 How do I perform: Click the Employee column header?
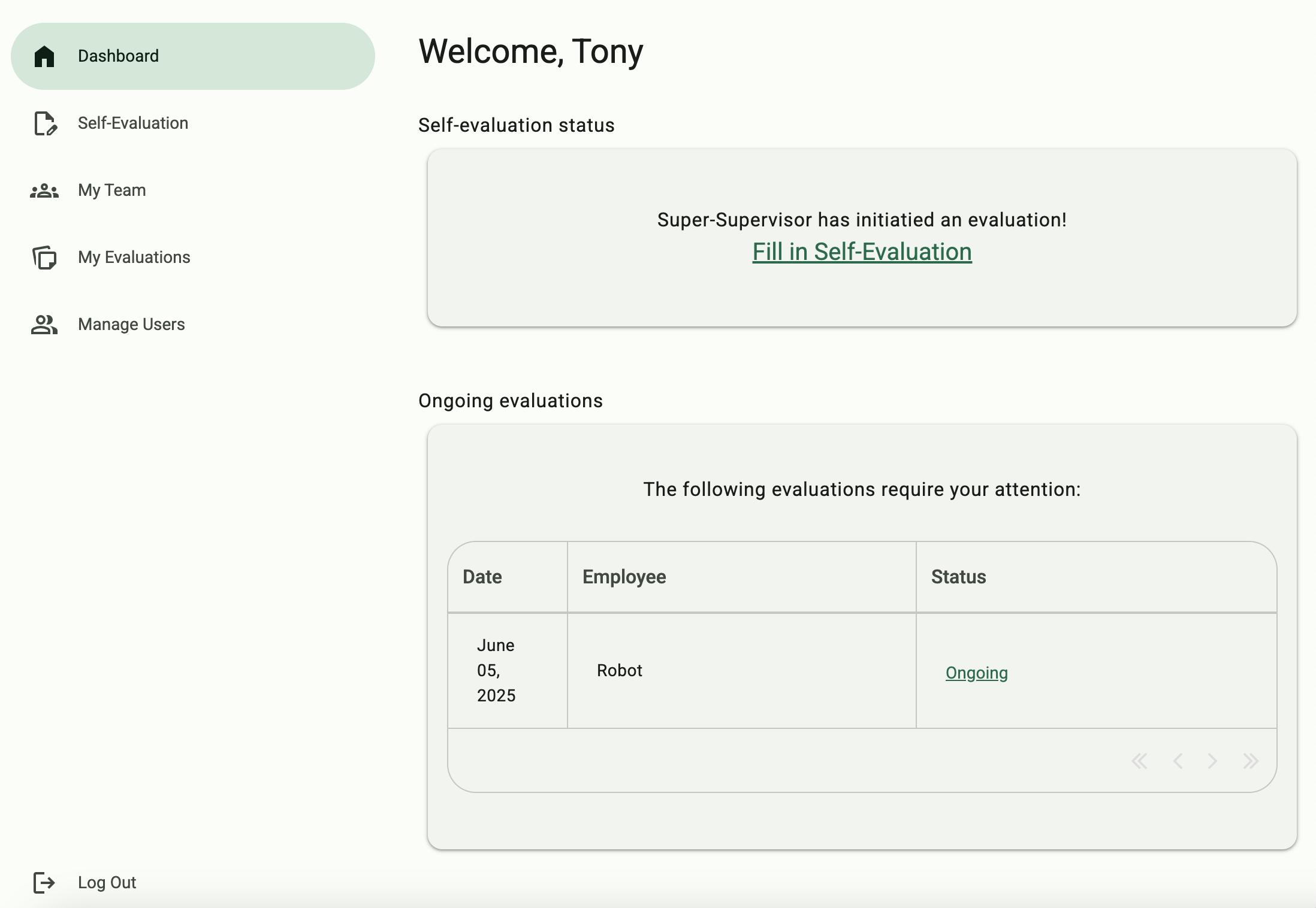pyautogui.click(x=624, y=577)
